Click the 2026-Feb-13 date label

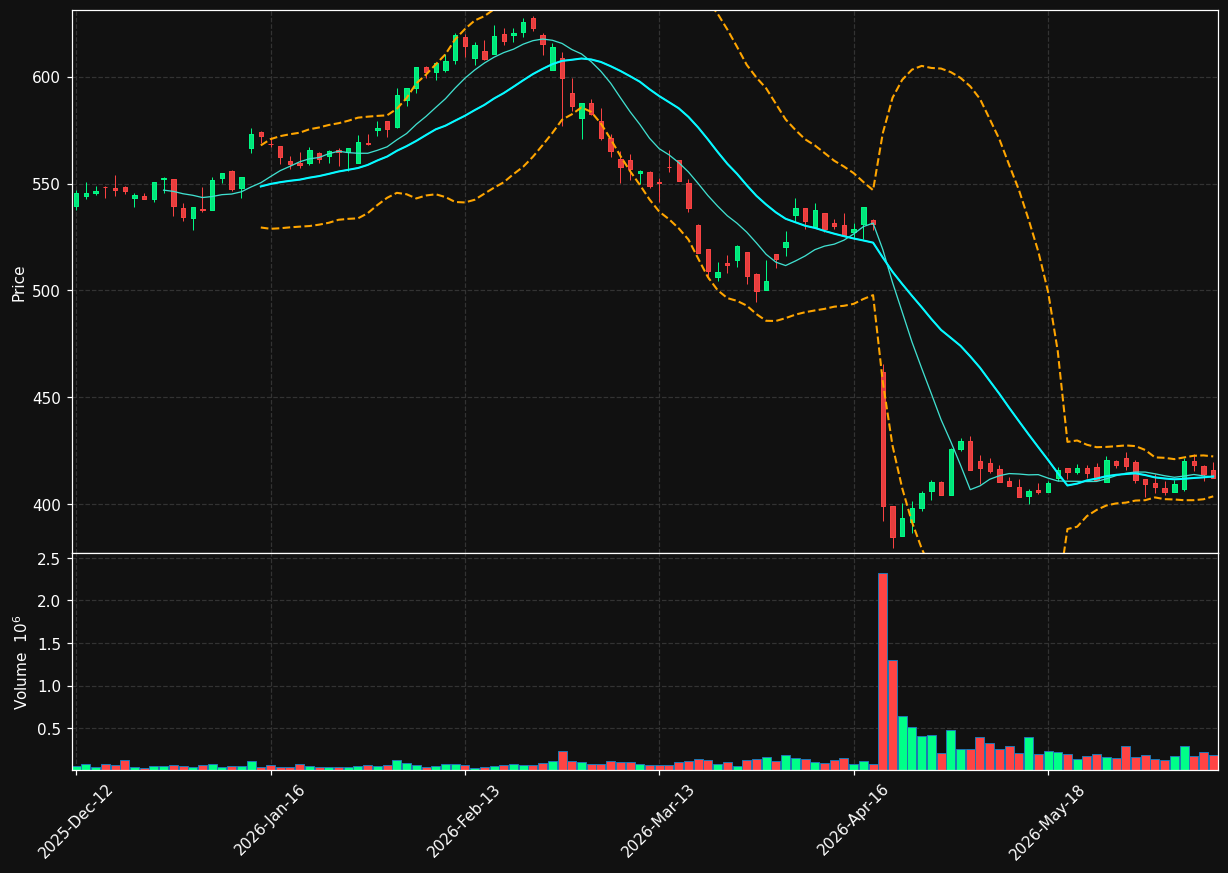point(463,821)
